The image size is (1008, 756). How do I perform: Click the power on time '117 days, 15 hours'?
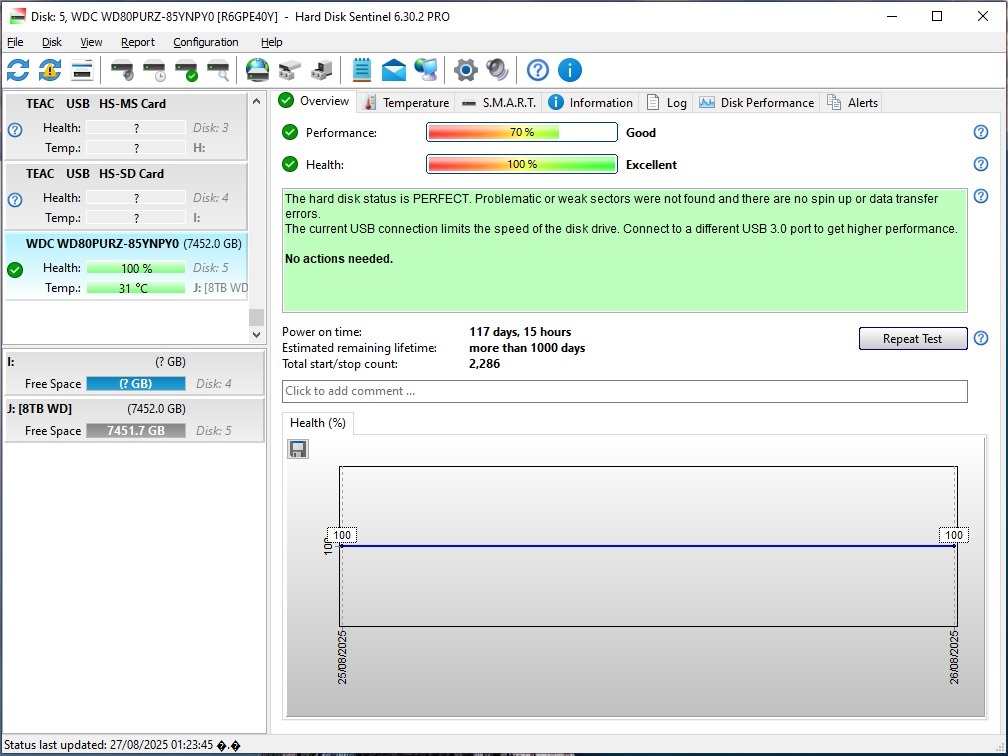[520, 332]
